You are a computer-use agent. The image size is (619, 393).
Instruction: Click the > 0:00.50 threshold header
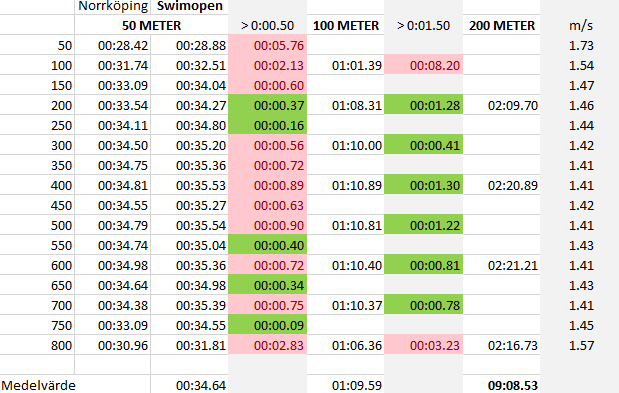coord(268,25)
